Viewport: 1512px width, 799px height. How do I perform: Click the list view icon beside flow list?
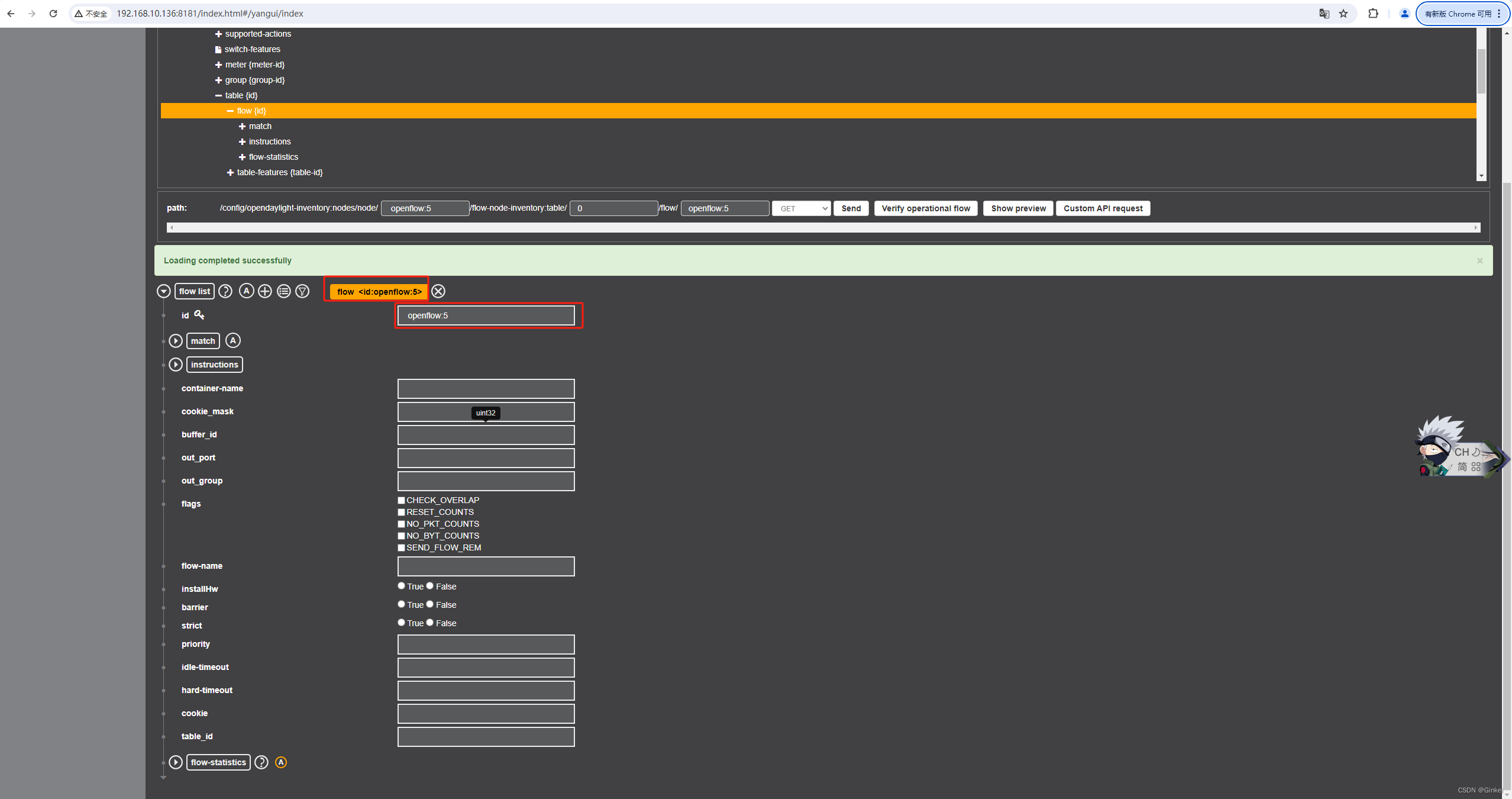tap(284, 291)
